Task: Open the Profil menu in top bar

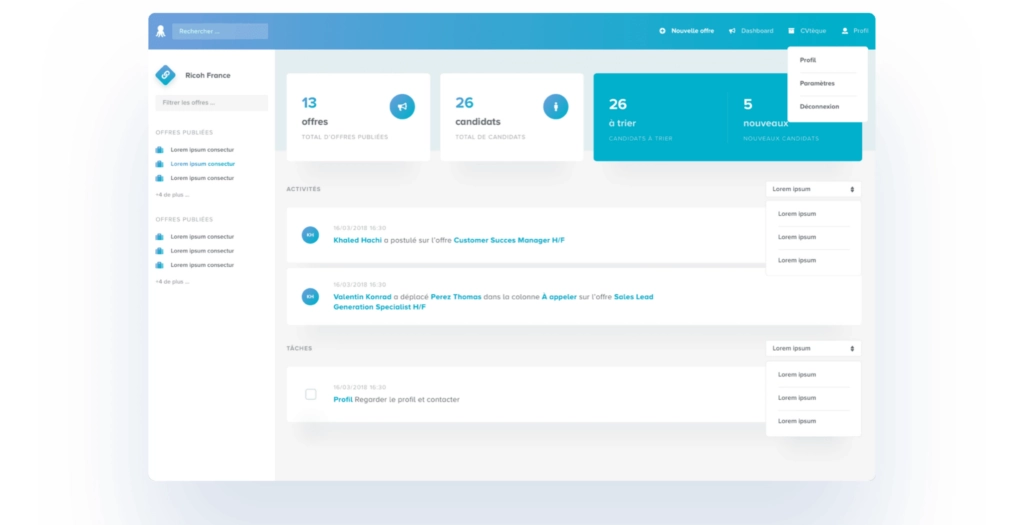Action: [855, 31]
